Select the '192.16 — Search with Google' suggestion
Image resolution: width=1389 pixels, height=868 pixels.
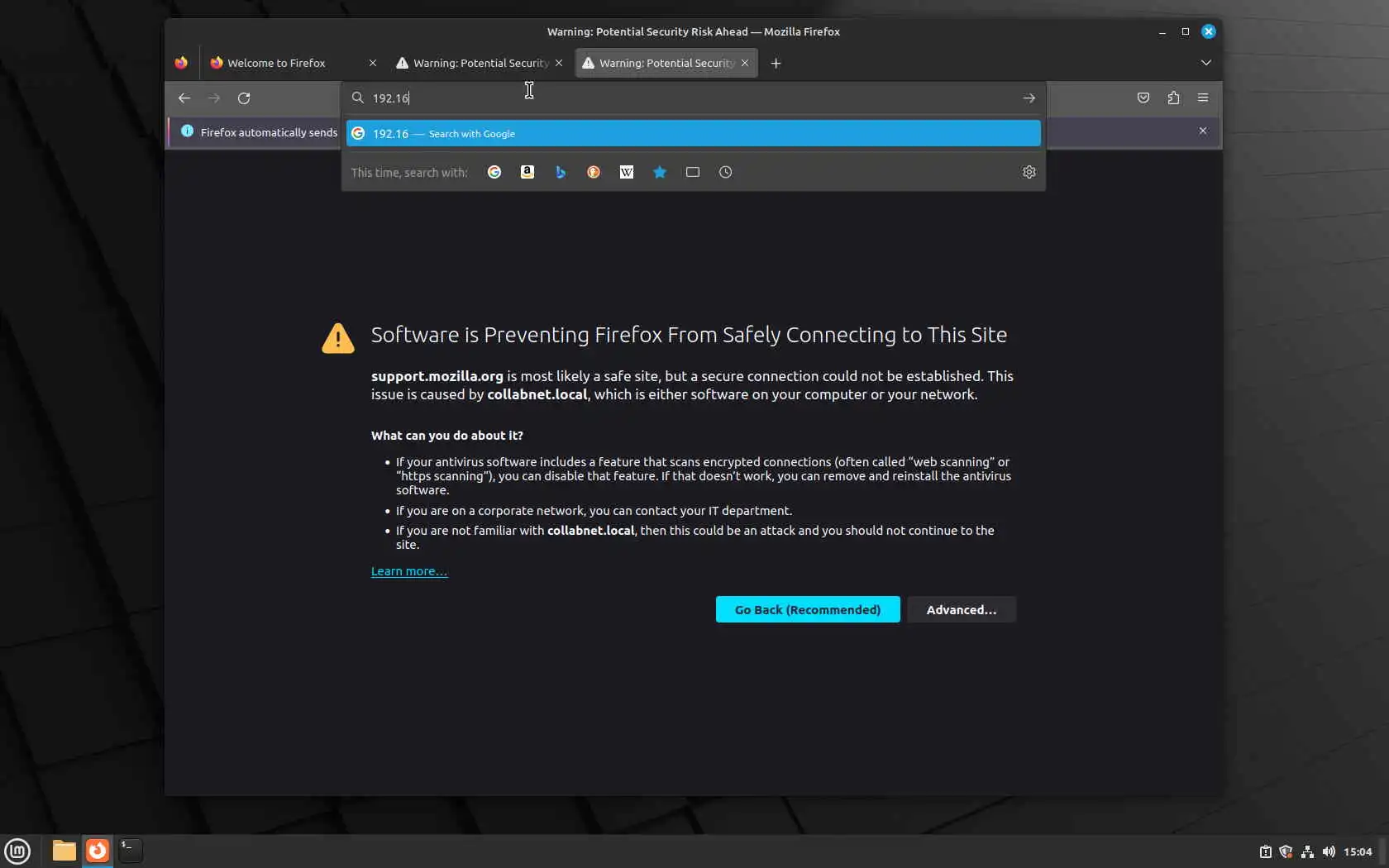pos(693,133)
